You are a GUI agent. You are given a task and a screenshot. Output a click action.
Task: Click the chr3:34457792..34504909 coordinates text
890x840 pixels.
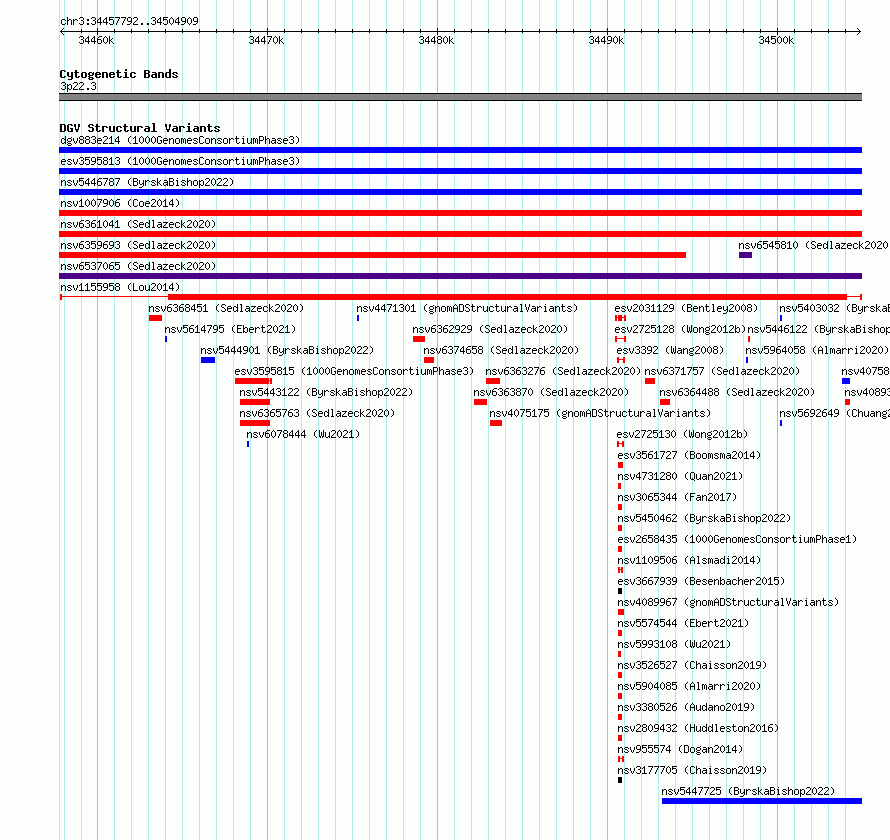(x=129, y=21)
